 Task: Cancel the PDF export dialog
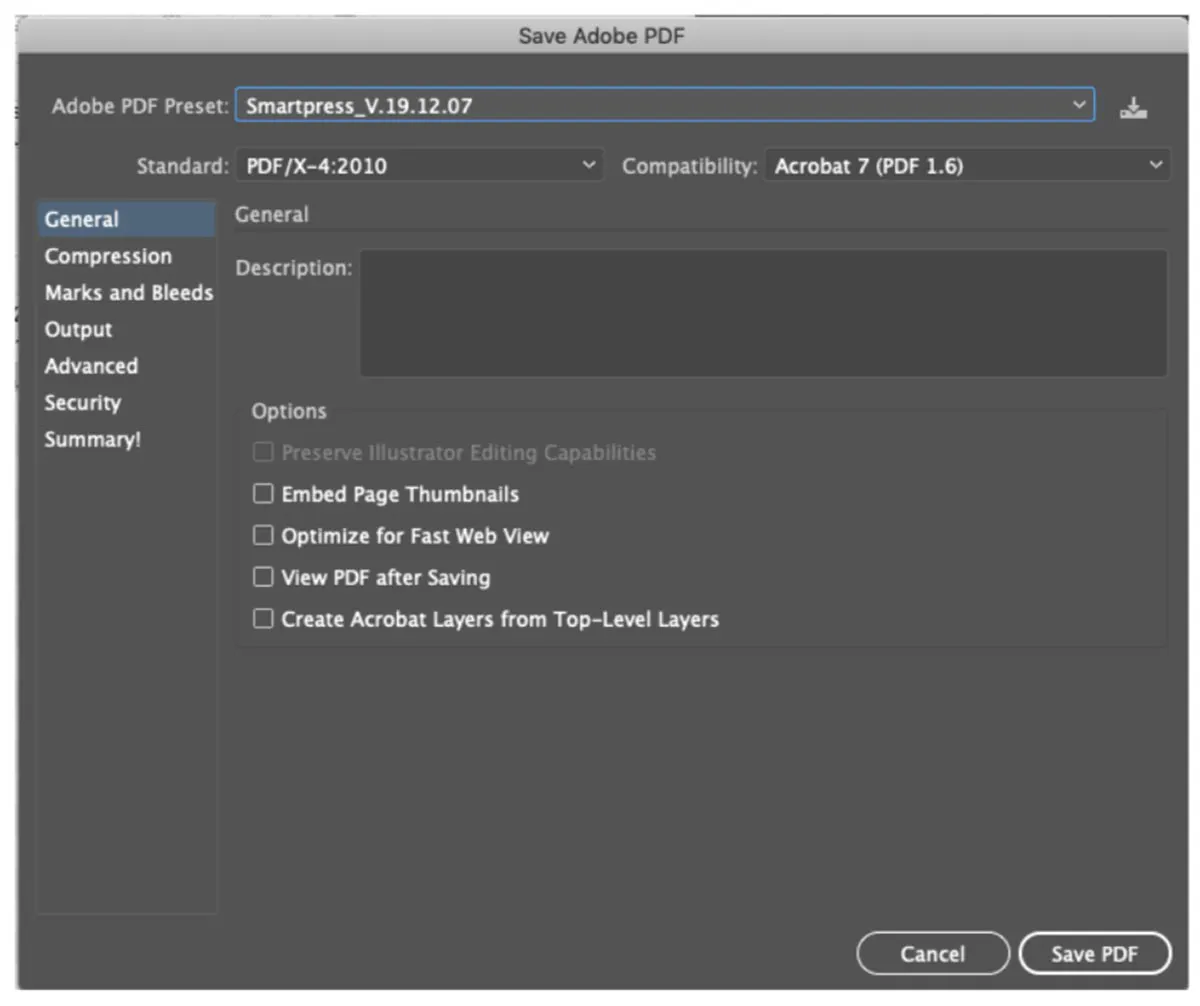(x=932, y=953)
